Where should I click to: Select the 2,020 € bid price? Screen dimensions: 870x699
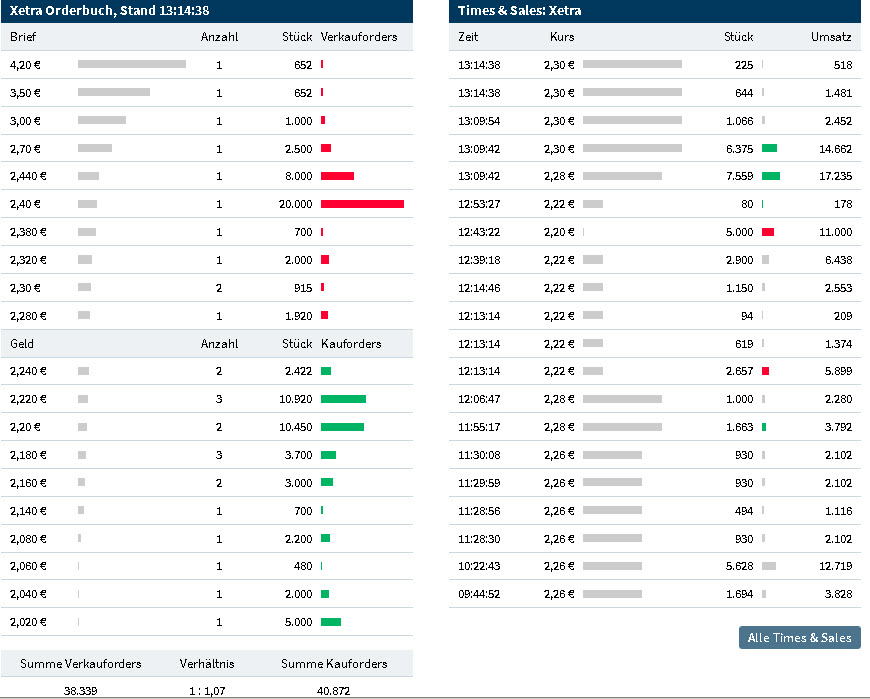(x=28, y=622)
